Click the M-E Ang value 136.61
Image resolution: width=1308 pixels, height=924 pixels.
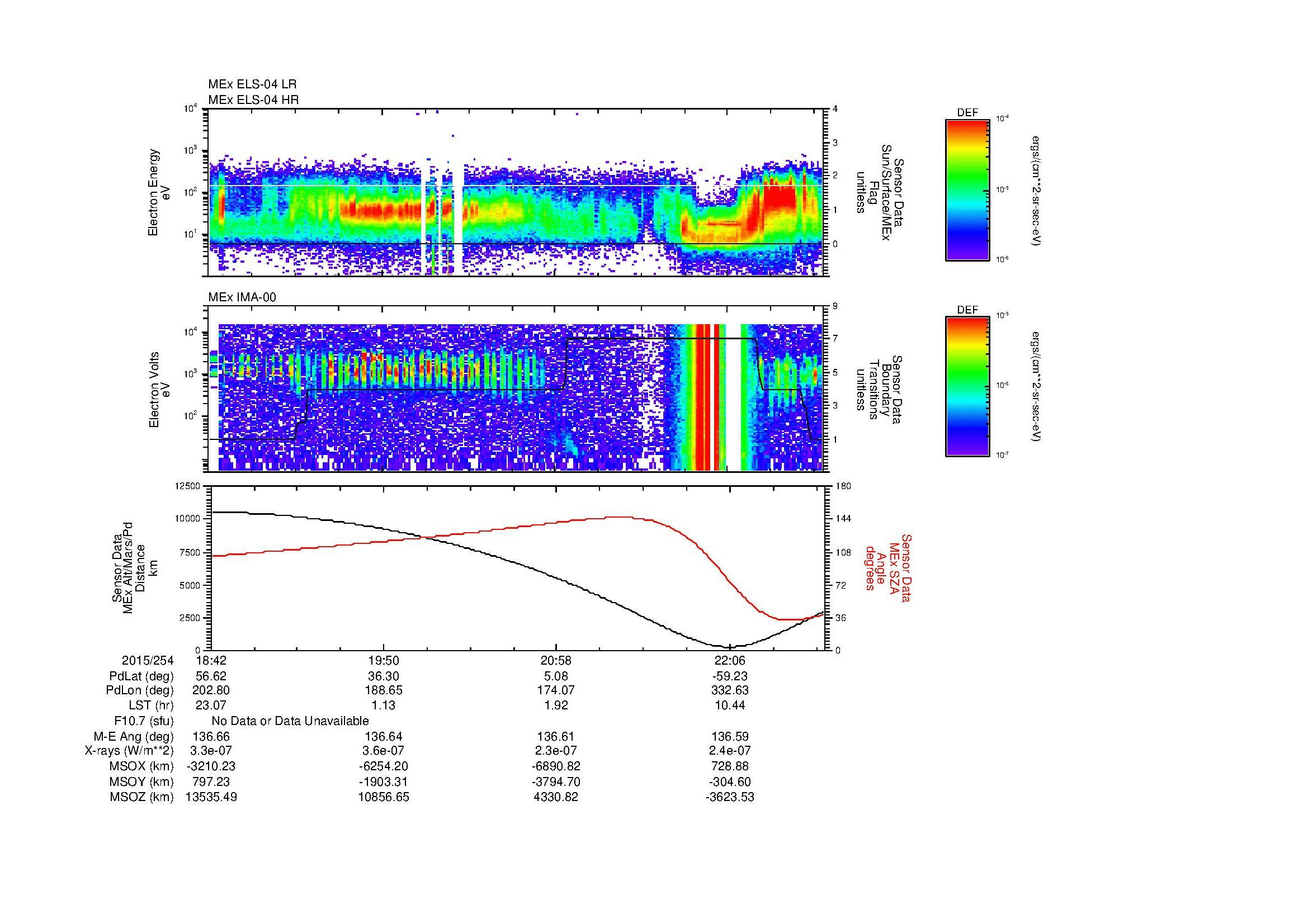coord(556,737)
